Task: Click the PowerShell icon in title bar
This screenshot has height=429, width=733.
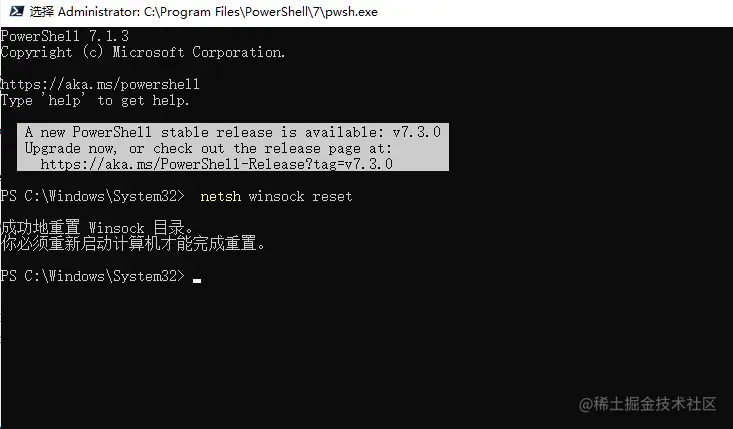Action: pos(16,11)
